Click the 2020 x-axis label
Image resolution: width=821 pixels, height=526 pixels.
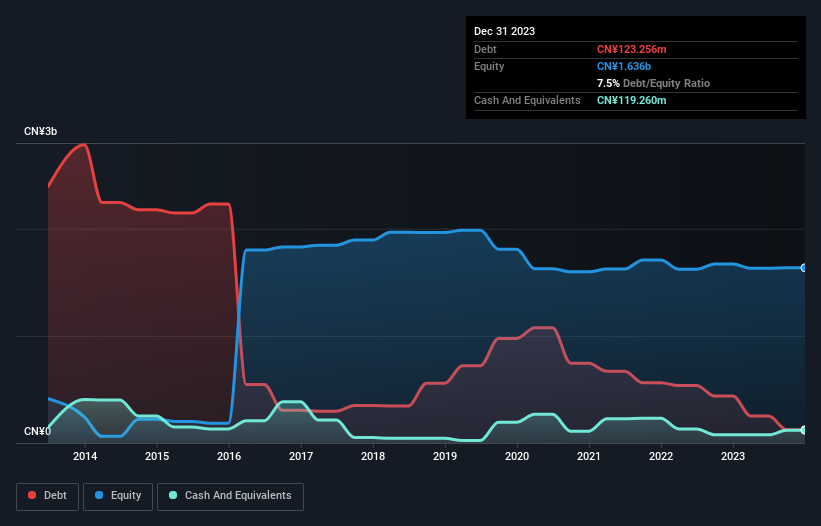(x=517, y=456)
